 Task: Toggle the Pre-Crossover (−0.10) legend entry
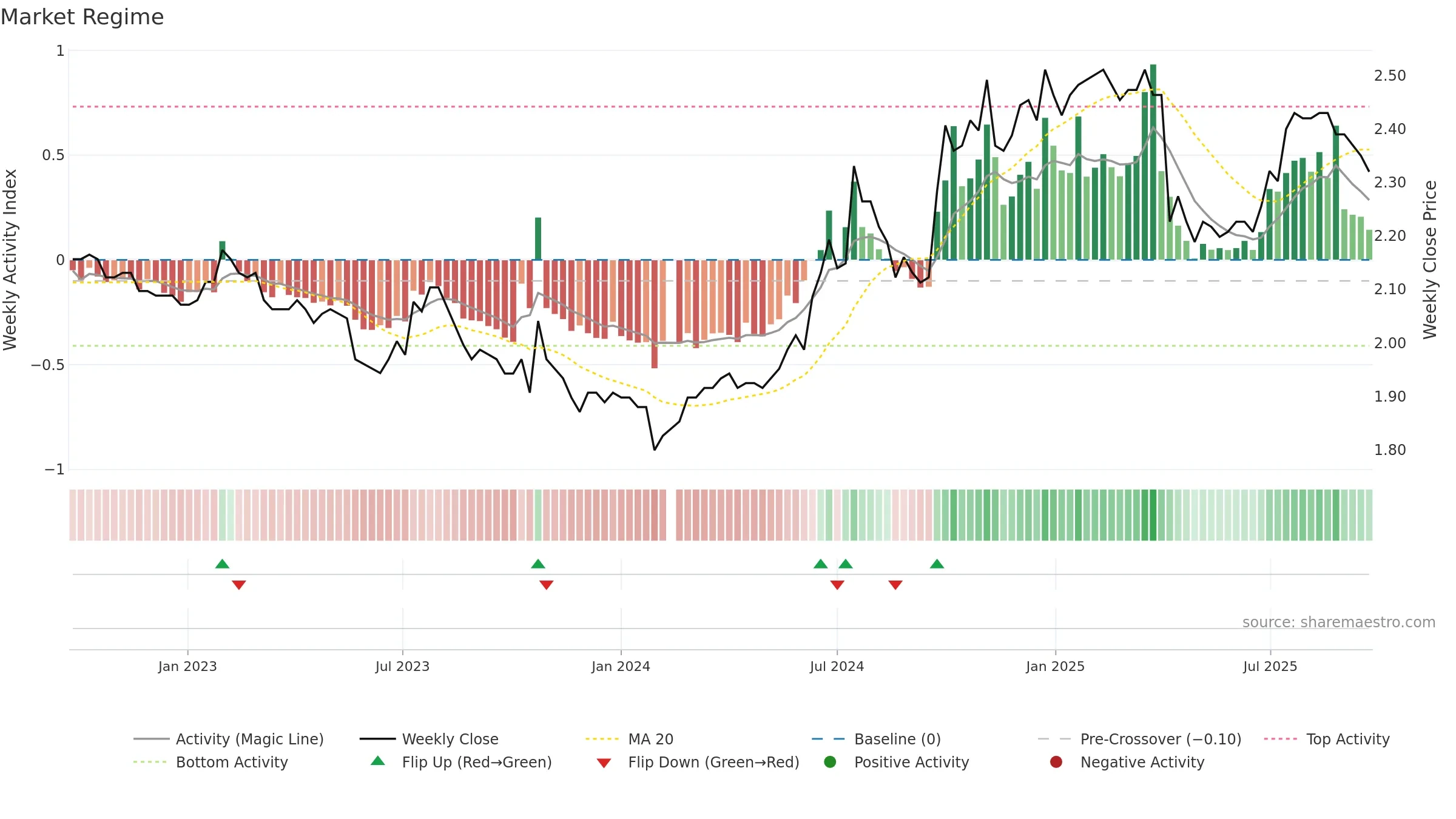(x=1139, y=739)
